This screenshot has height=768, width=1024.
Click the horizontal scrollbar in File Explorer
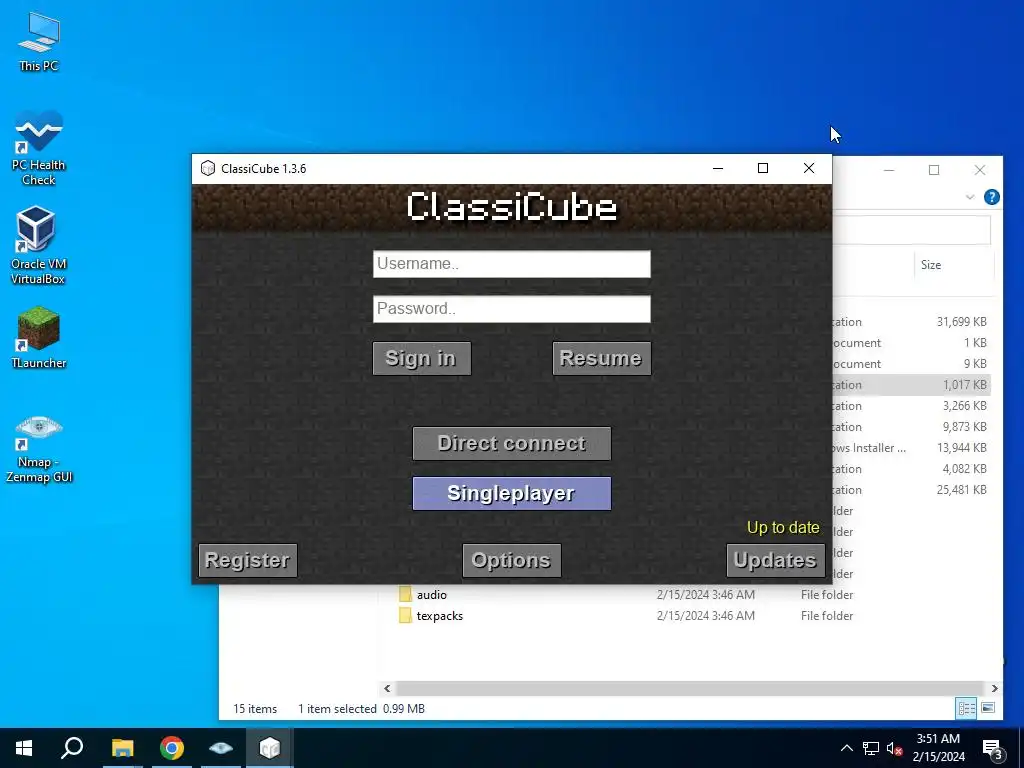[x=689, y=688]
